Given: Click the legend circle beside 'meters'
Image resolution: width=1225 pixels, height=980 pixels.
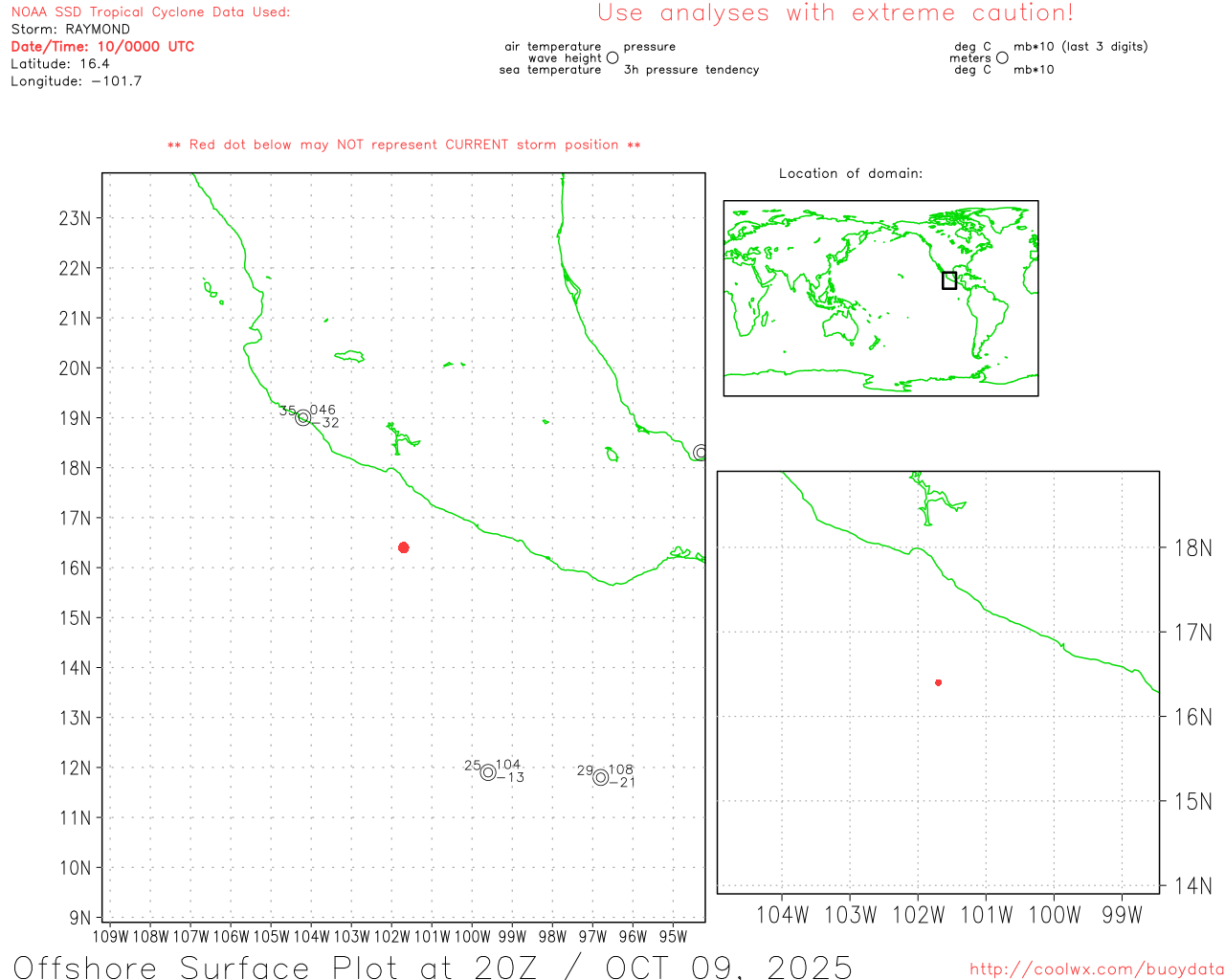Looking at the screenshot, I should pyautogui.click(x=1002, y=58).
